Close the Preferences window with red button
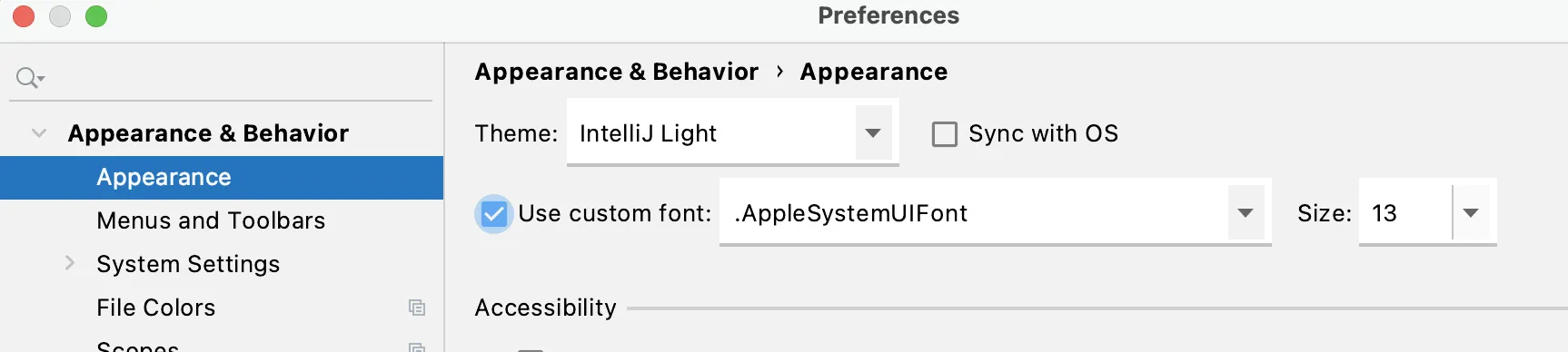This screenshot has height=352, width=1568. (x=24, y=16)
